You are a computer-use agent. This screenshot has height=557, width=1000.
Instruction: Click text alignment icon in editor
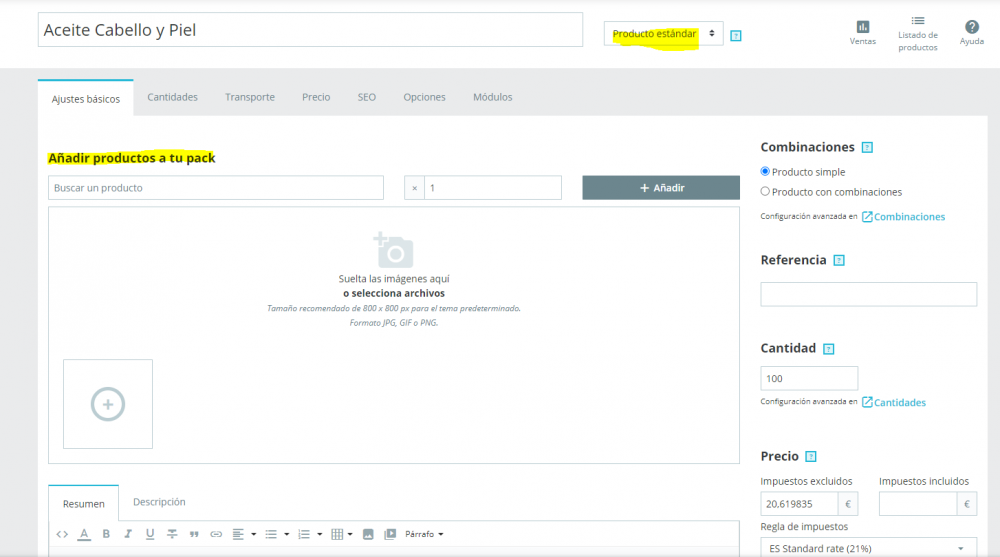pos(238,534)
